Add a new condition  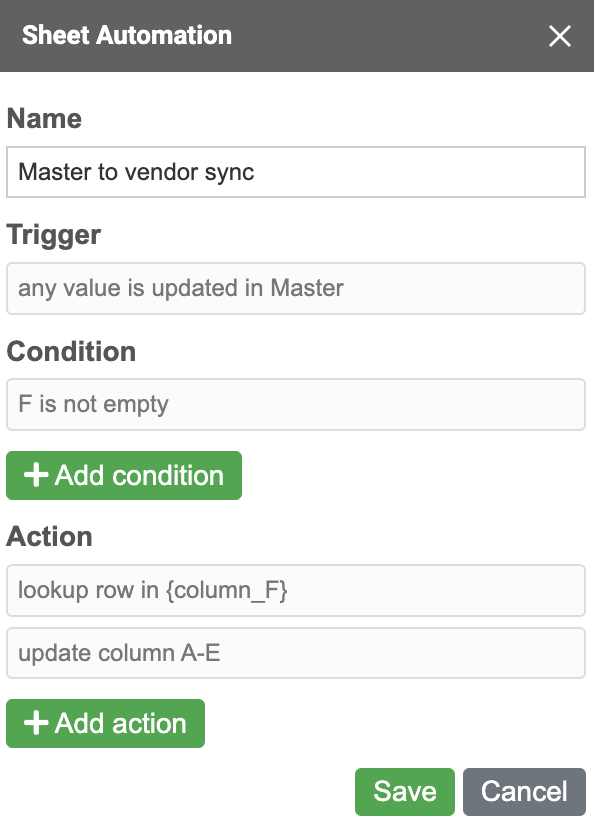point(124,475)
